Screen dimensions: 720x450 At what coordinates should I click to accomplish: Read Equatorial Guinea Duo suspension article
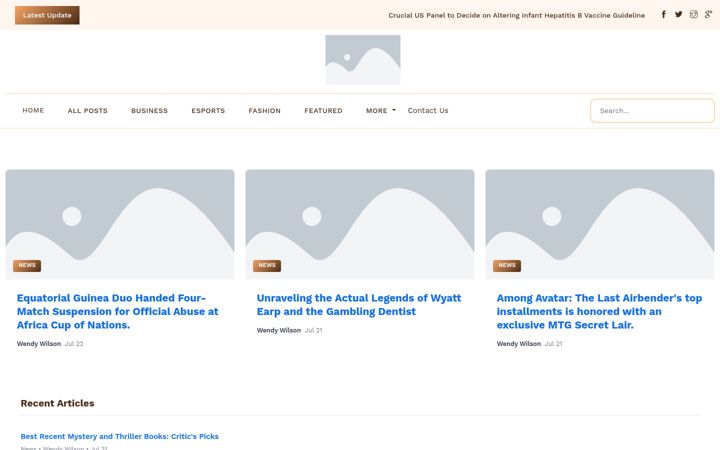118,311
